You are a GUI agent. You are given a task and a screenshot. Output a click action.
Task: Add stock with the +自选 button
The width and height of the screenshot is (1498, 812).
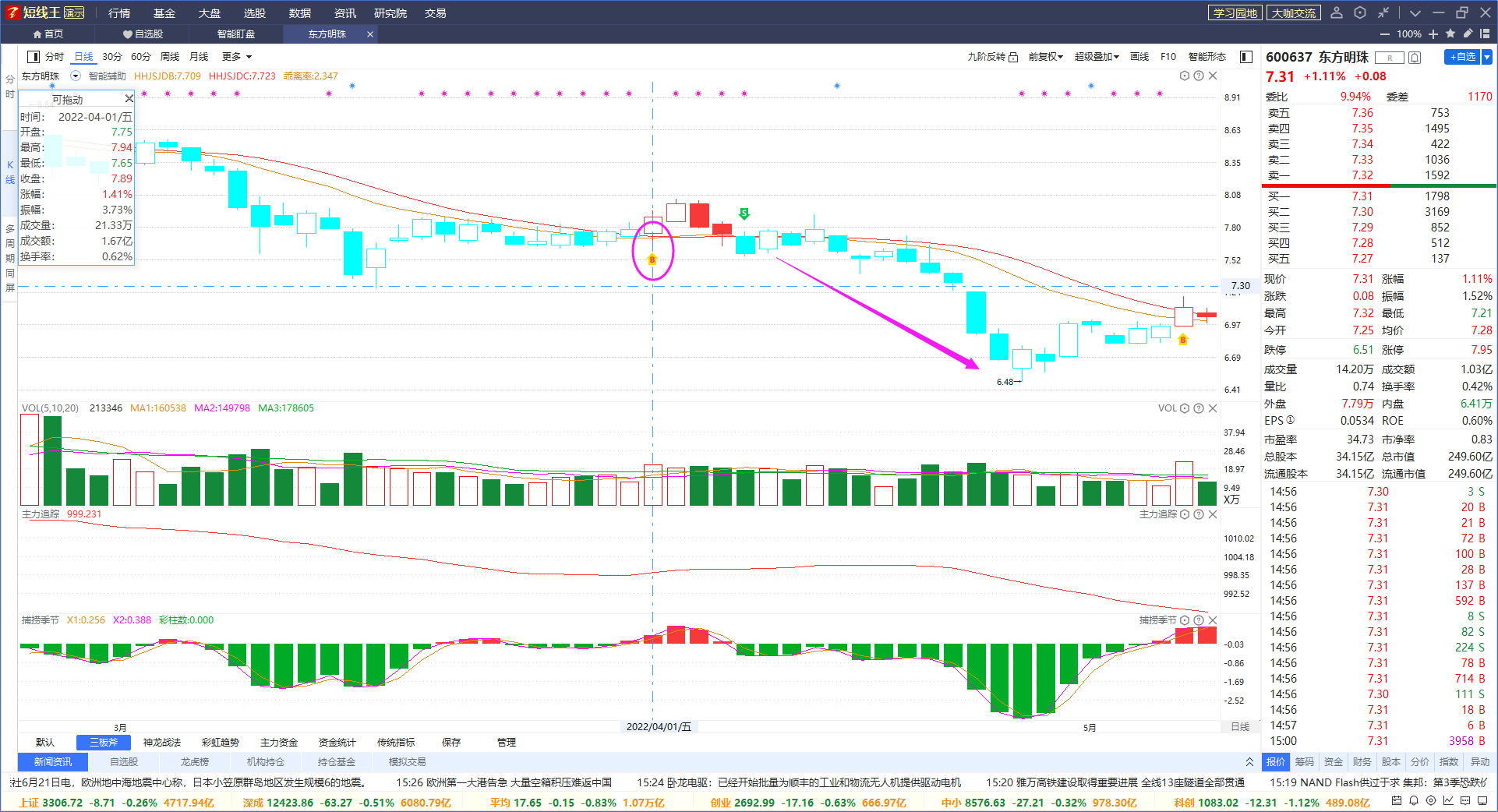point(1462,57)
